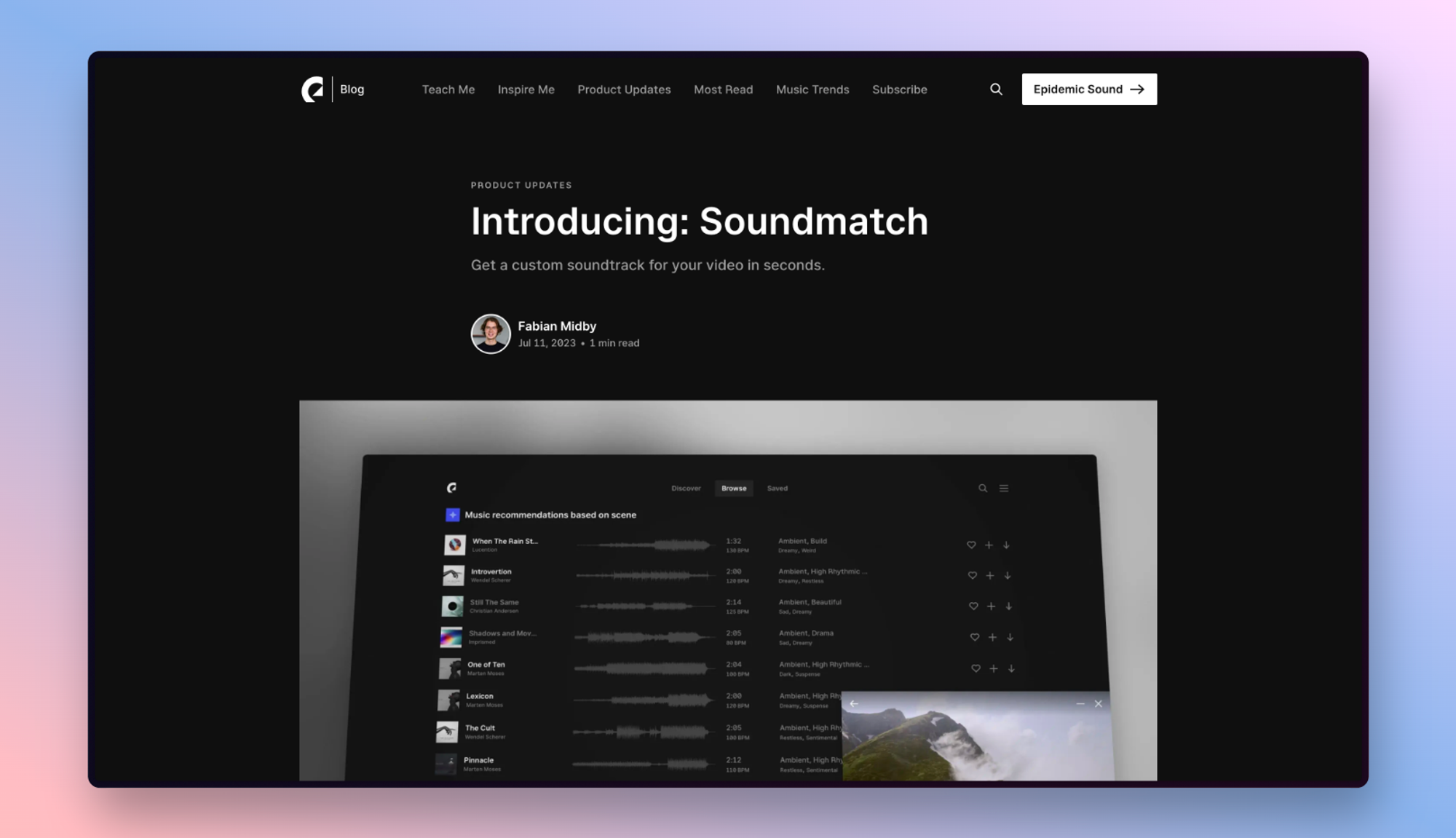Like the Introvertion track
Viewport: 1456px width, 838px height.
pos(972,575)
